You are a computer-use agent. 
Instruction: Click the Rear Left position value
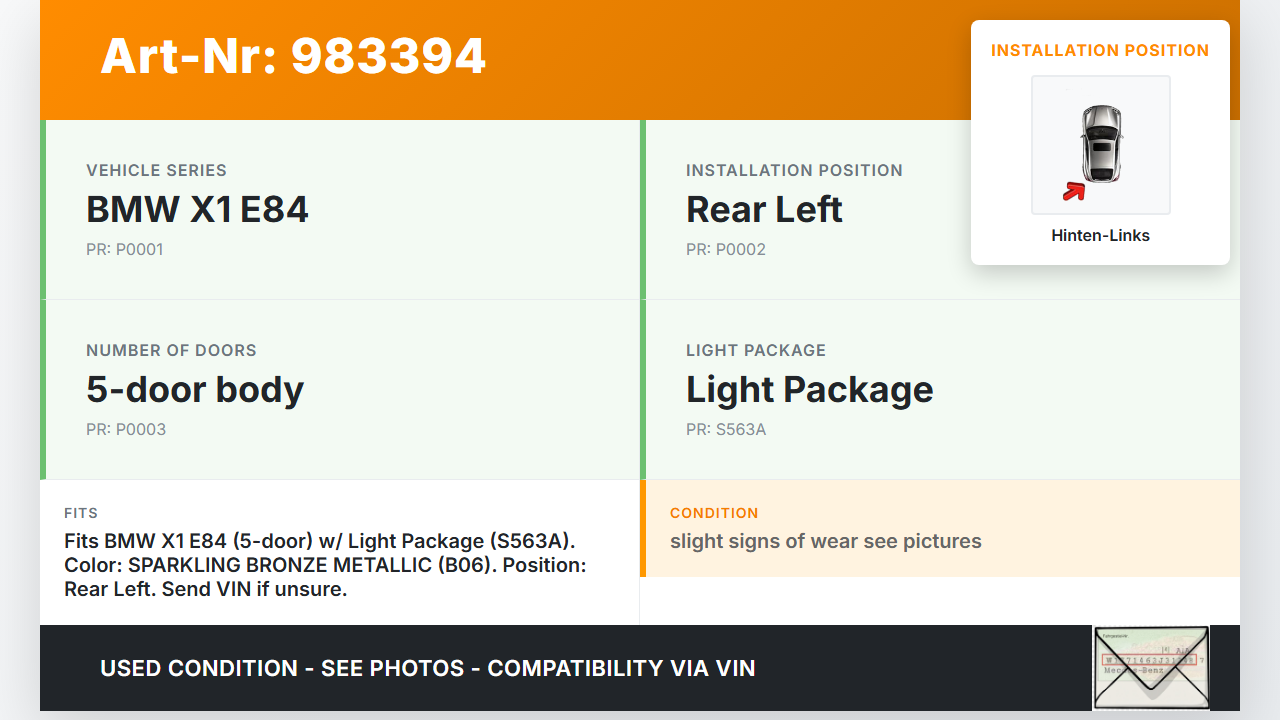[764, 209]
